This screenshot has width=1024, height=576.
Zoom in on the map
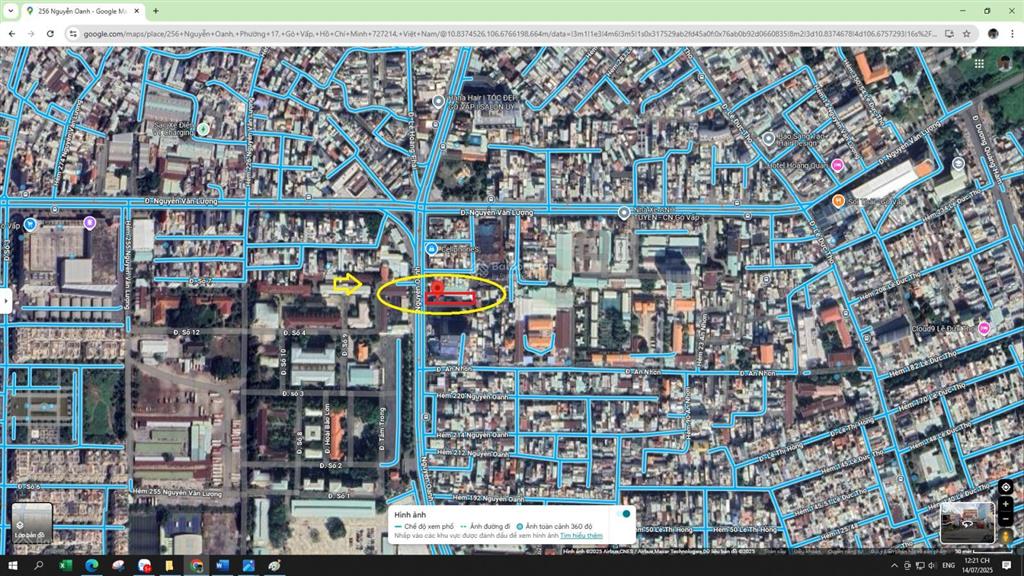[x=1006, y=504]
